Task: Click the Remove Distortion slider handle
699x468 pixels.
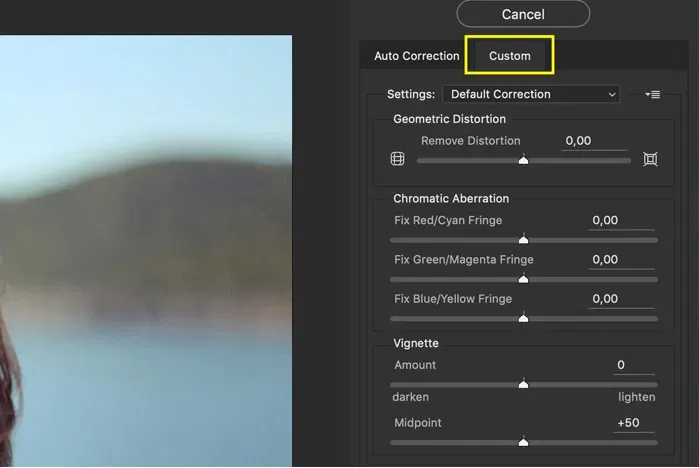Action: (x=523, y=160)
